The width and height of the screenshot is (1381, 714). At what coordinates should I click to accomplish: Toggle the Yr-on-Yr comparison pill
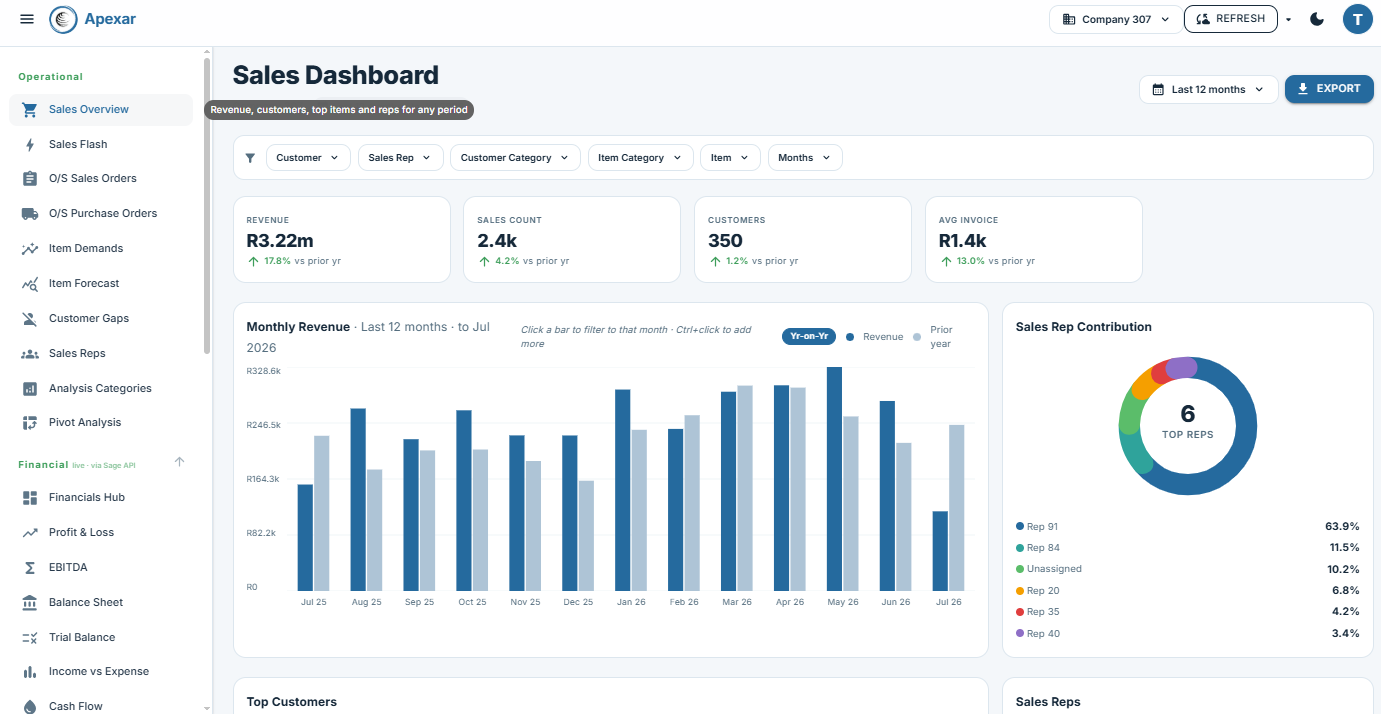tap(809, 336)
